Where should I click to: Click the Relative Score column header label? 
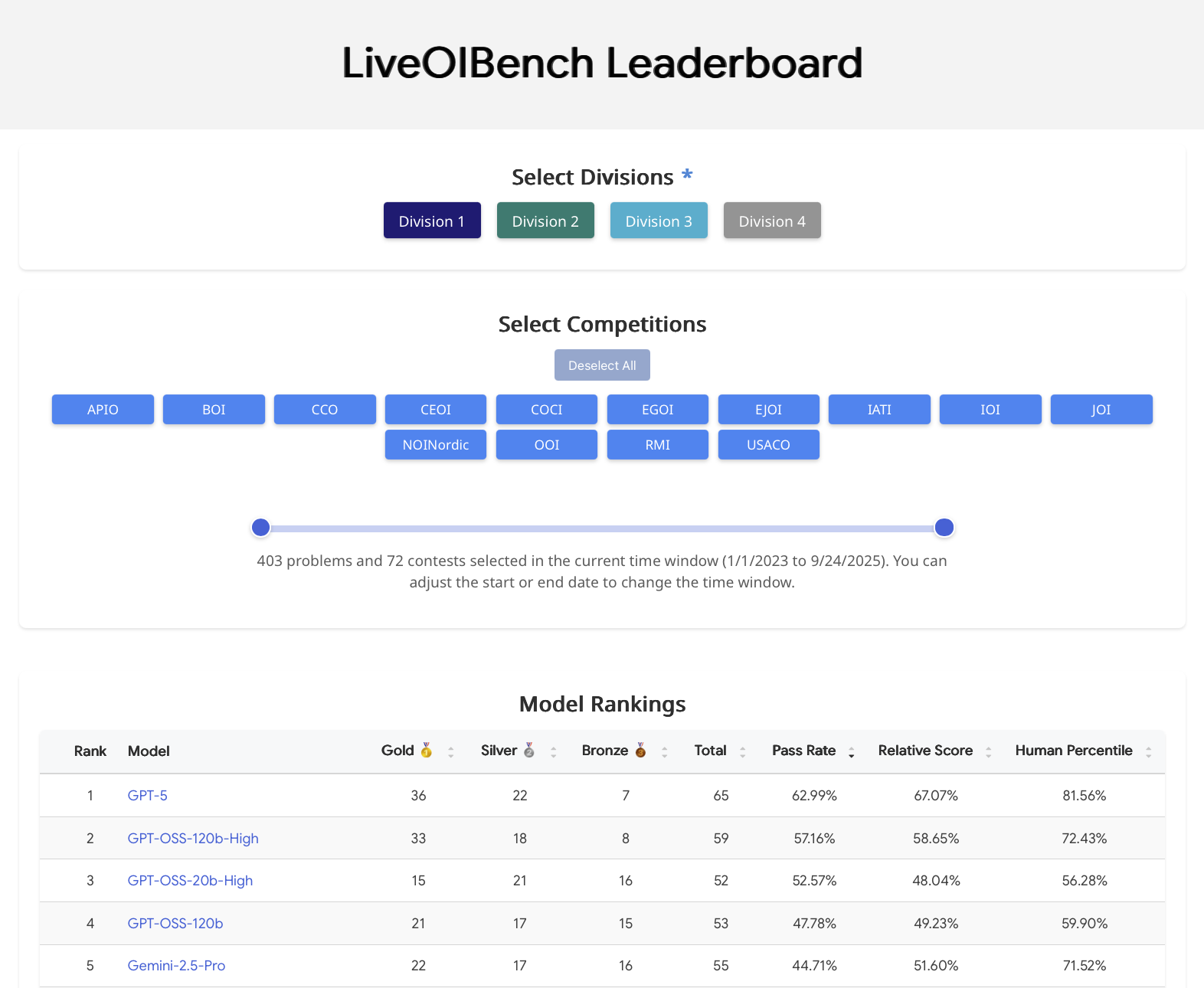pyautogui.click(x=925, y=751)
